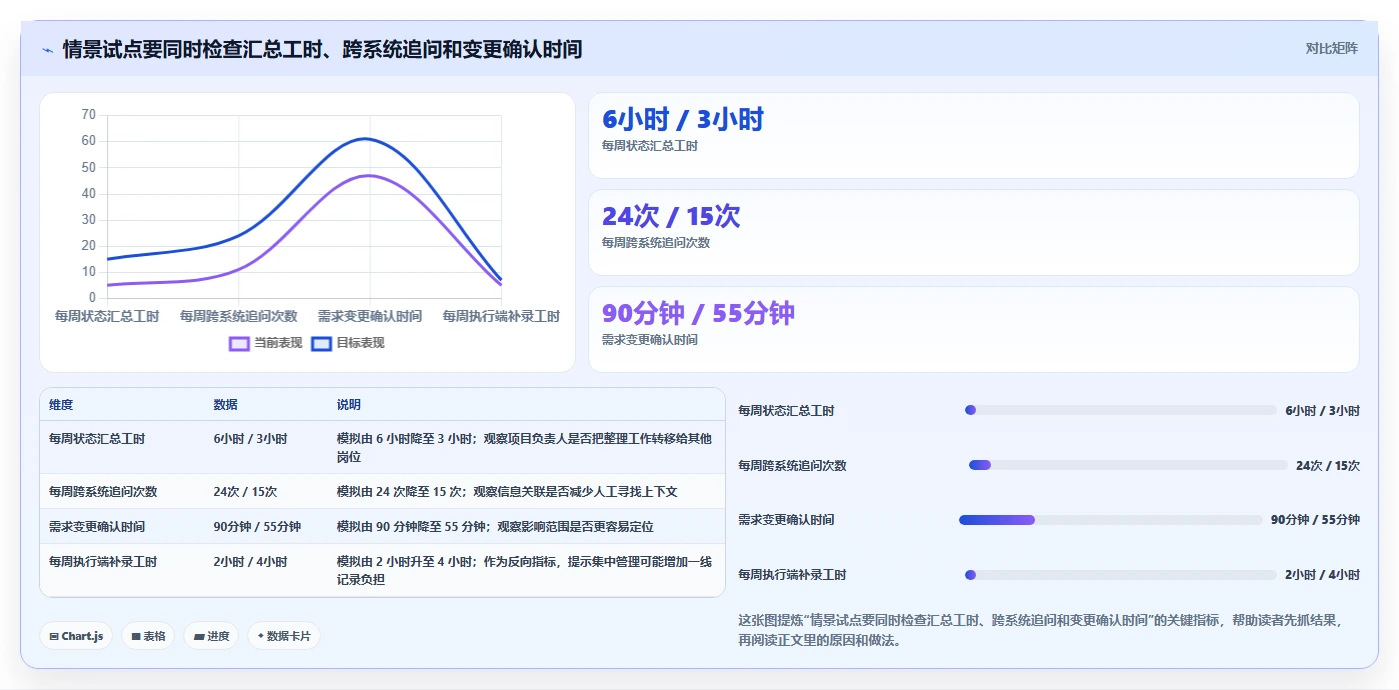Click the 每周跨系统追问次数 caption under second card

[656, 243]
